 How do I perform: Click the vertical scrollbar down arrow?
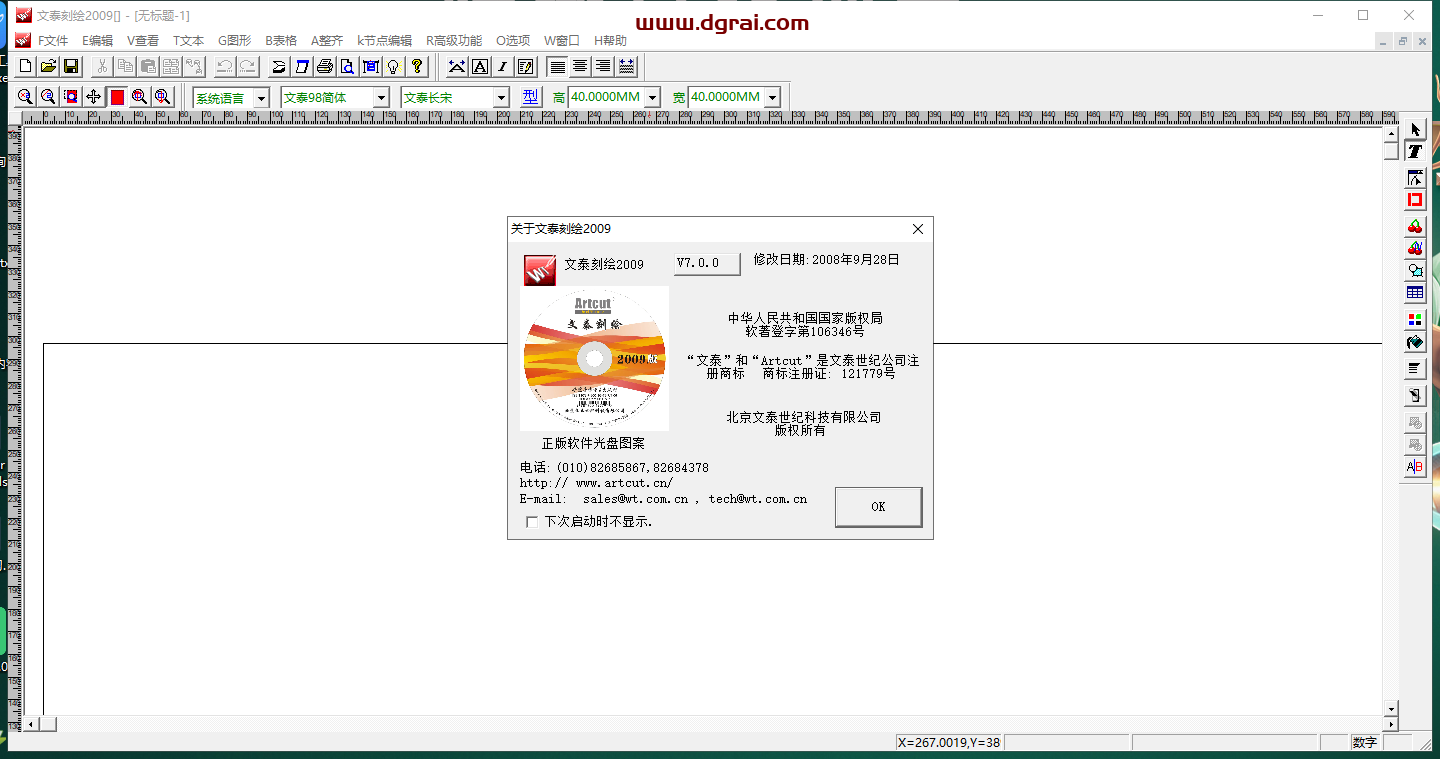[1391, 708]
